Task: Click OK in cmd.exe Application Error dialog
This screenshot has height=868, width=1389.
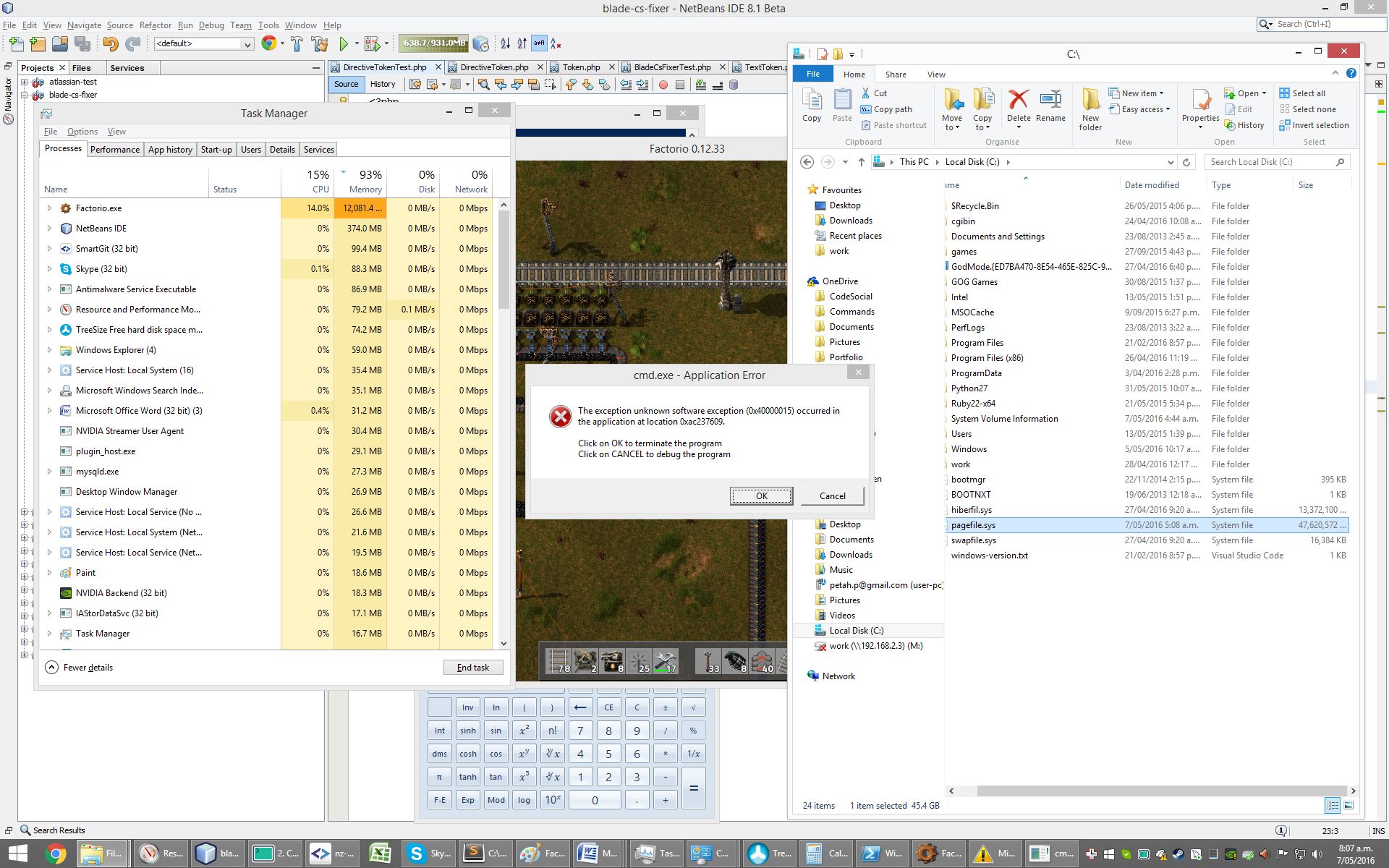Action: tap(762, 496)
